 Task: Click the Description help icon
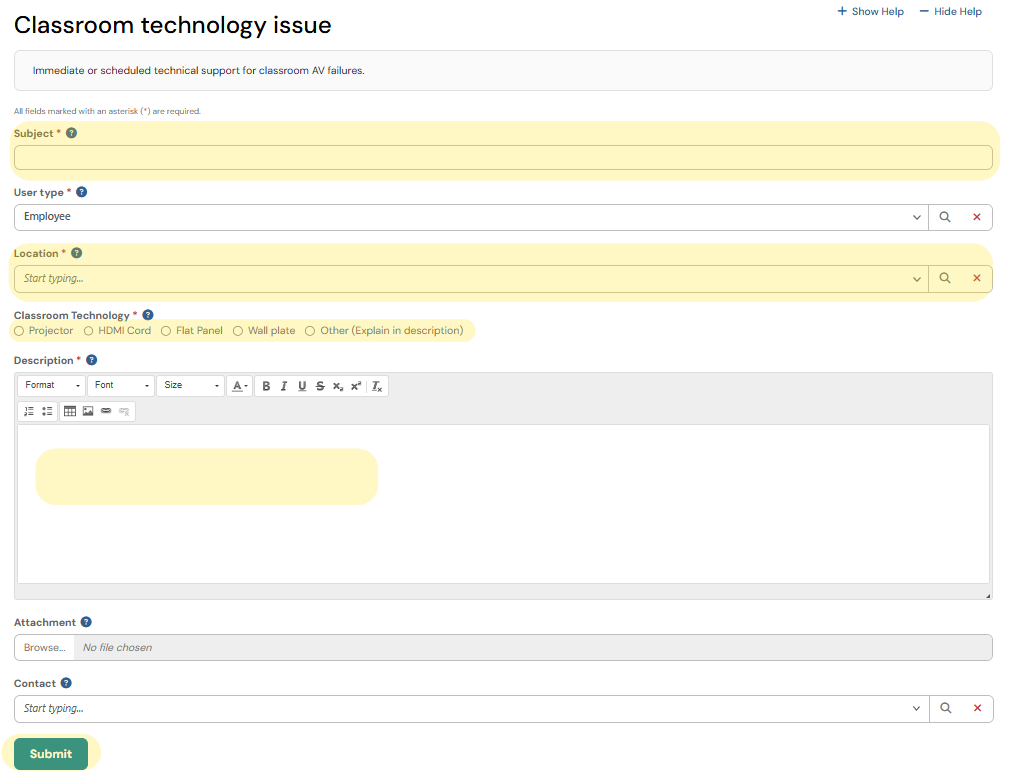(x=92, y=360)
